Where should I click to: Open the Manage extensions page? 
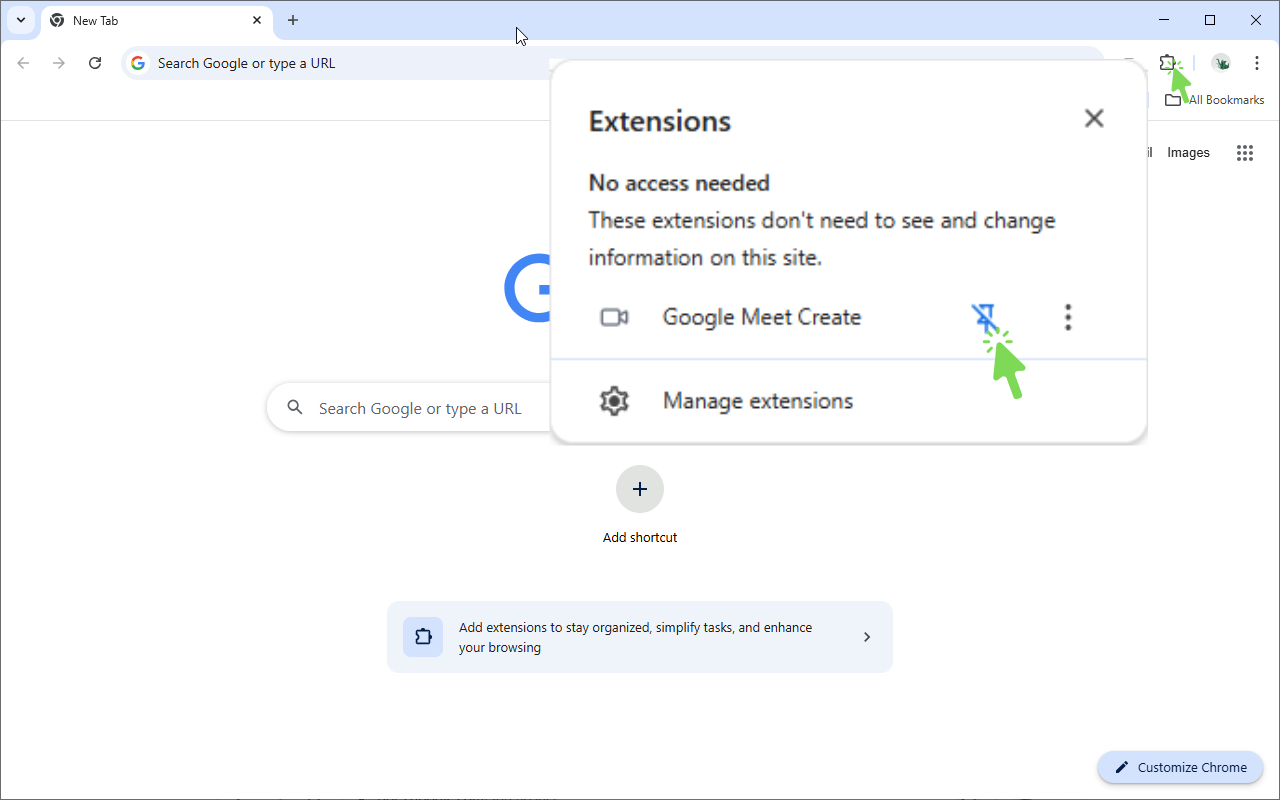coord(757,401)
